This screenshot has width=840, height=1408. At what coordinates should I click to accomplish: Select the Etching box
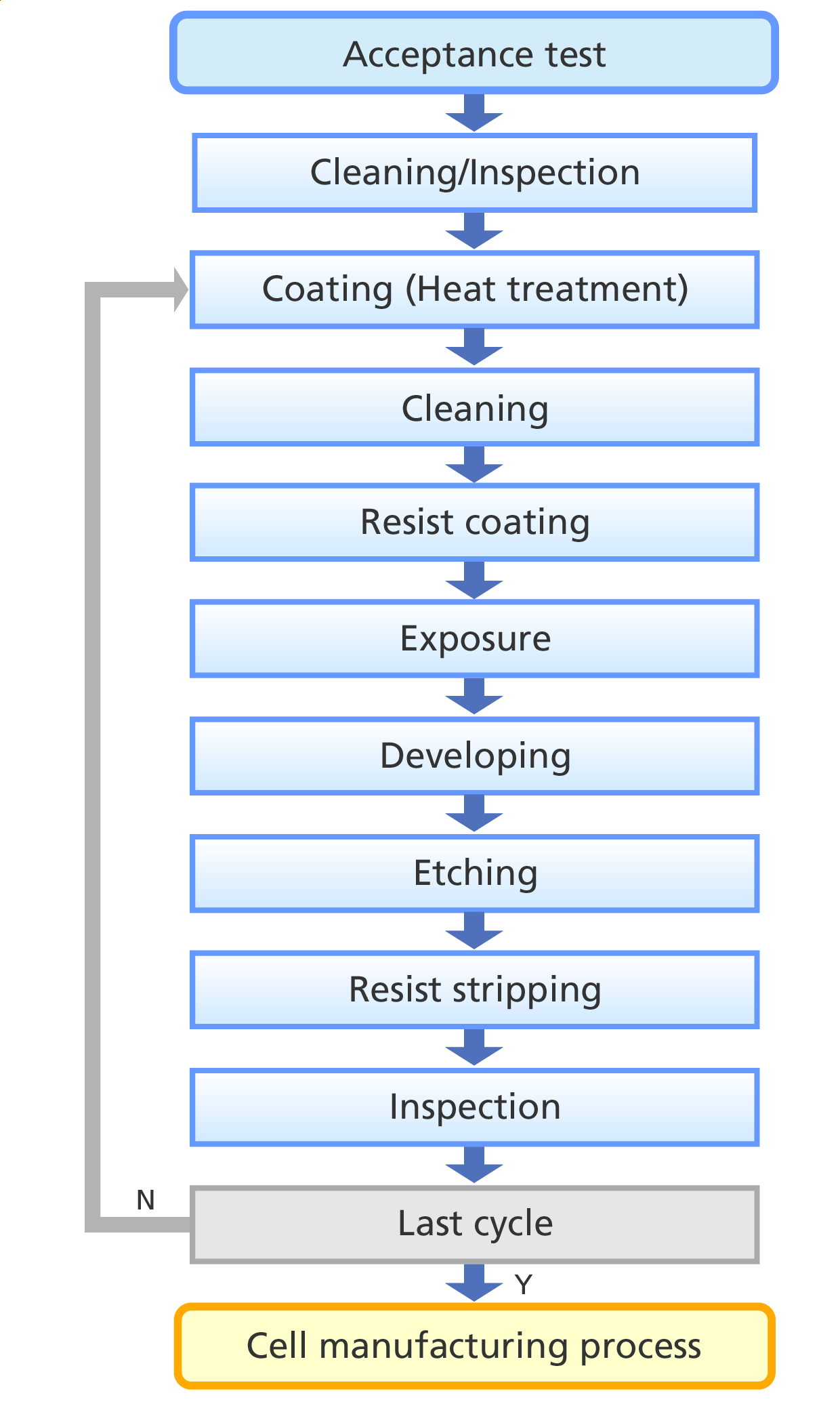[x=474, y=873]
